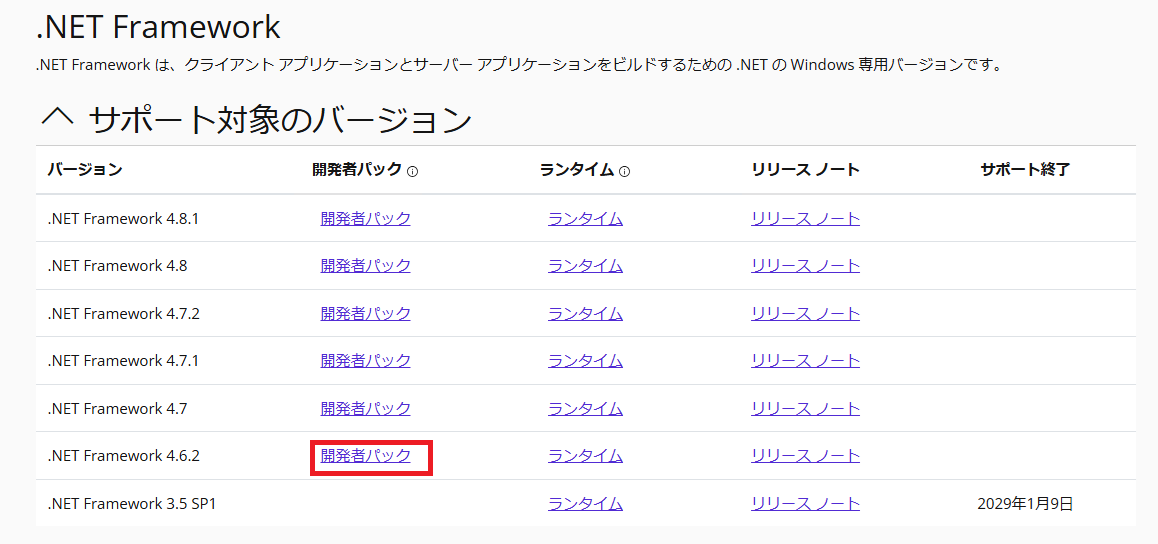The width and height of the screenshot is (1158, 544).
Task: Open ランタイム for .NET Framework 3.5 SP1
Action: click(585, 503)
